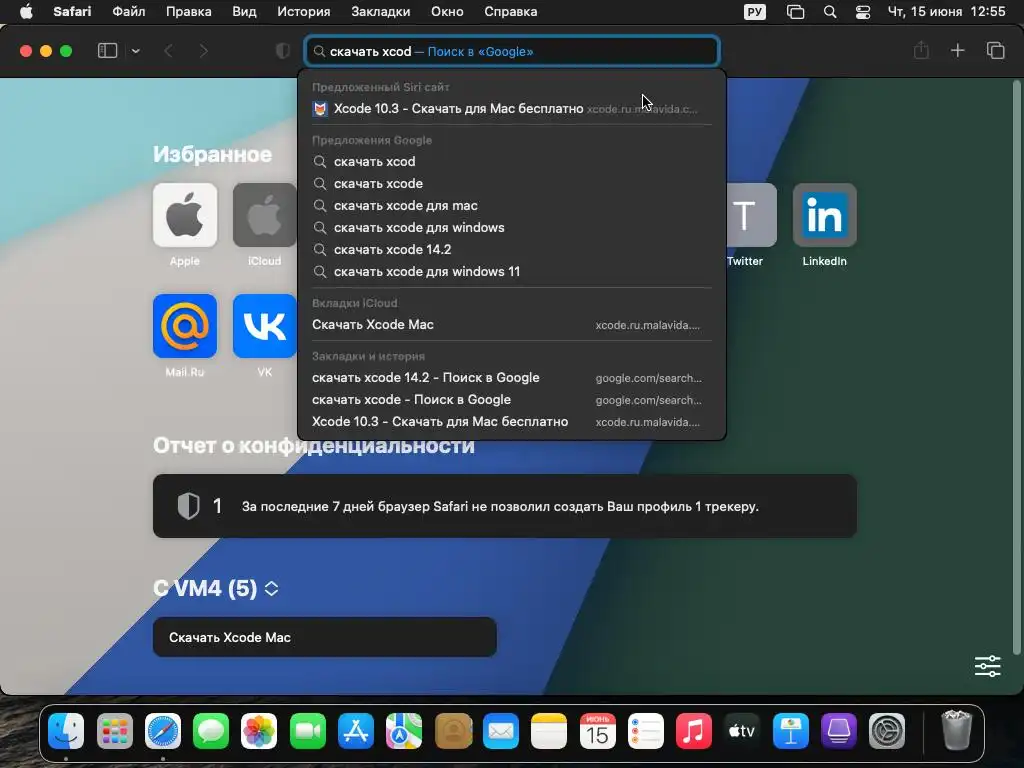
Task: Open the iCloud favorite tile
Action: coord(264,215)
